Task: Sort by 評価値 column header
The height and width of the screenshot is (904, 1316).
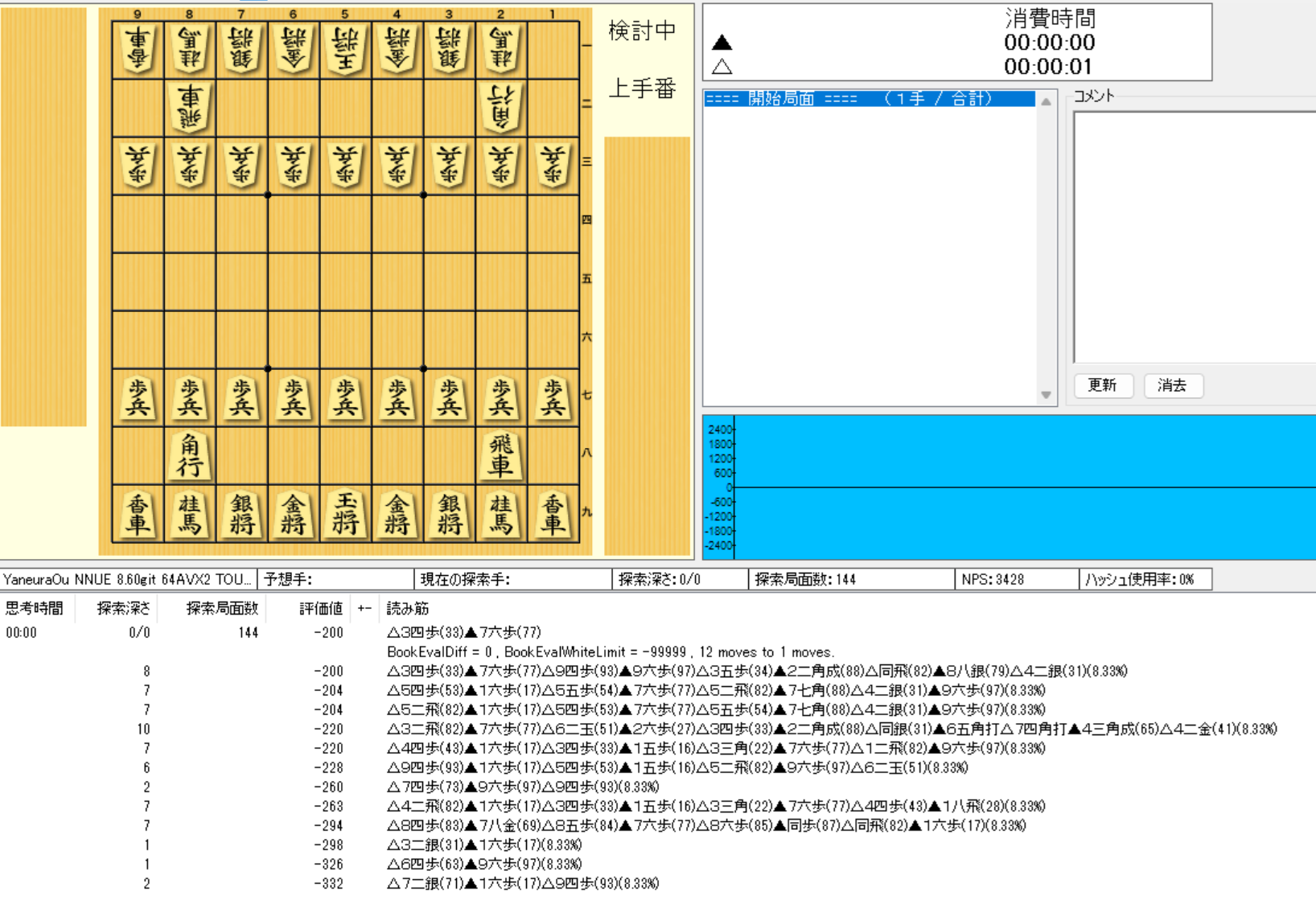Action: click(x=321, y=609)
